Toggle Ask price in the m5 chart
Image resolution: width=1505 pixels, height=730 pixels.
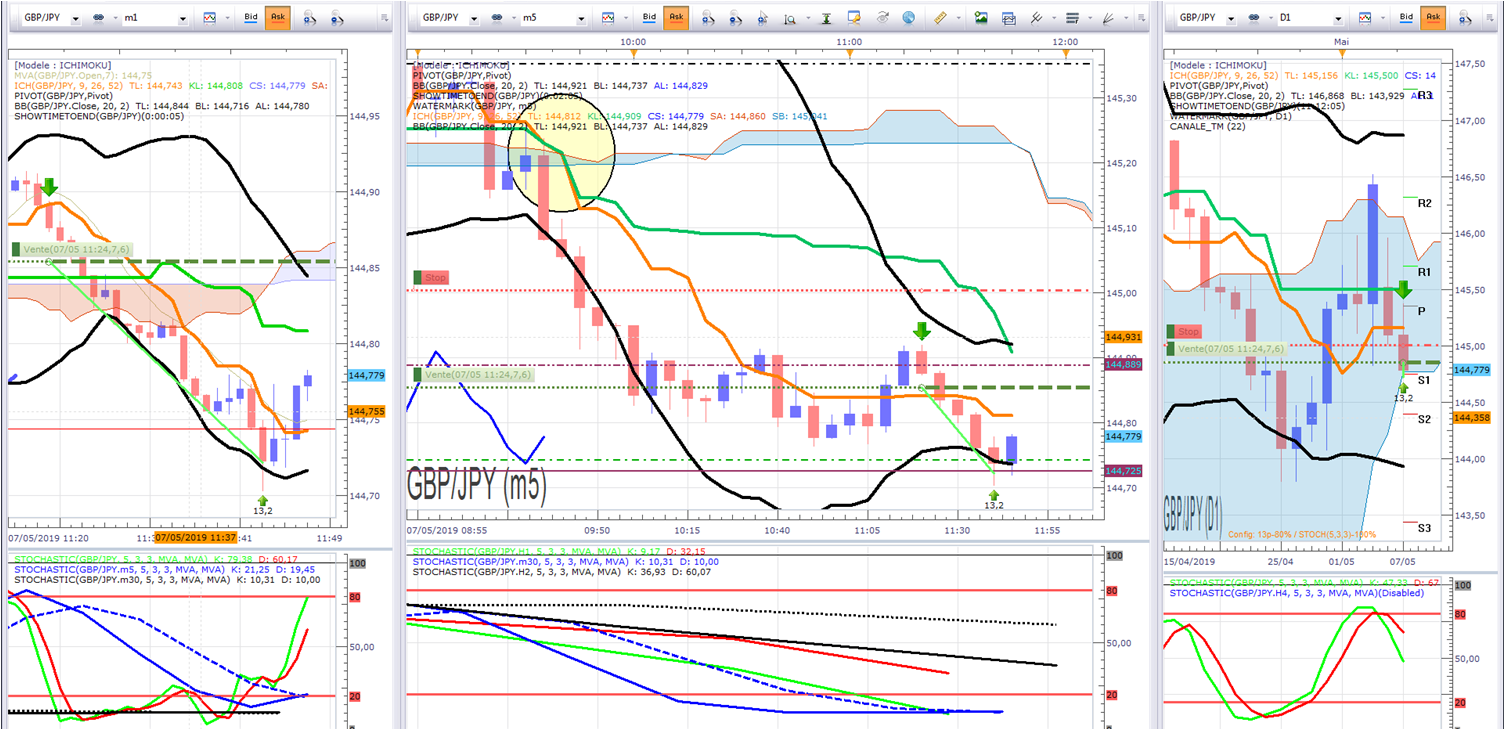coord(676,18)
